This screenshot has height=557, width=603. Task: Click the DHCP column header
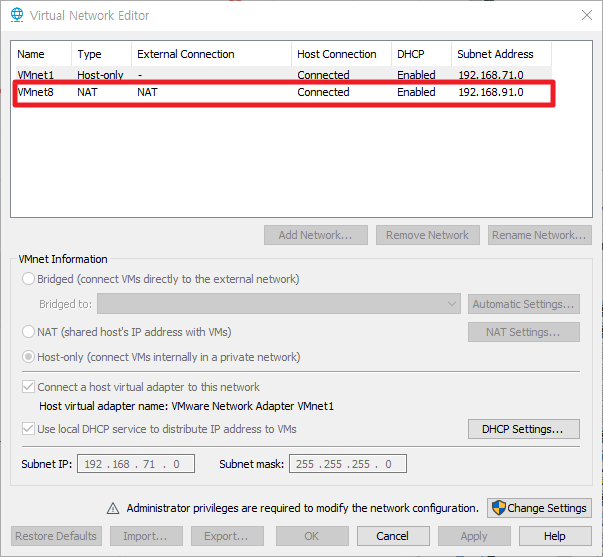tap(421, 54)
